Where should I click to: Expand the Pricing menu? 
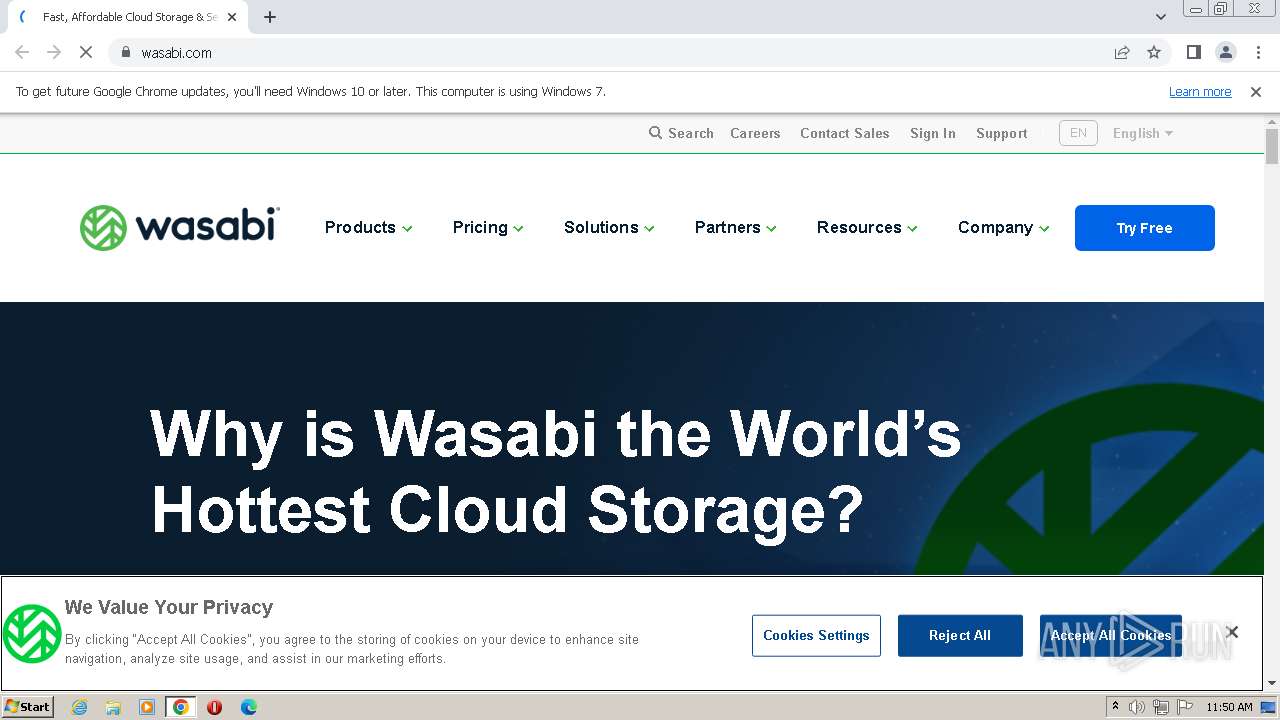[488, 227]
